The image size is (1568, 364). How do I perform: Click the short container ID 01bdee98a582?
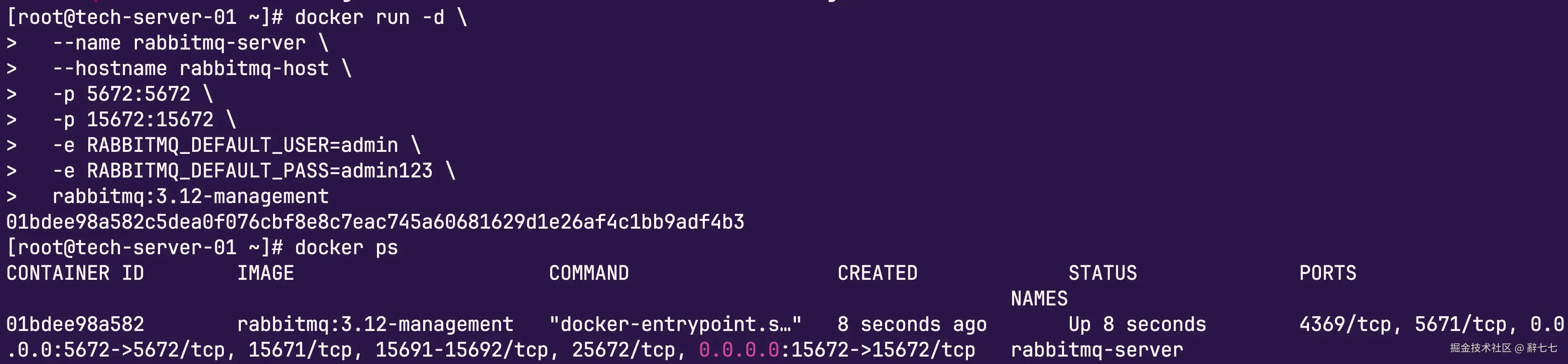point(75,324)
